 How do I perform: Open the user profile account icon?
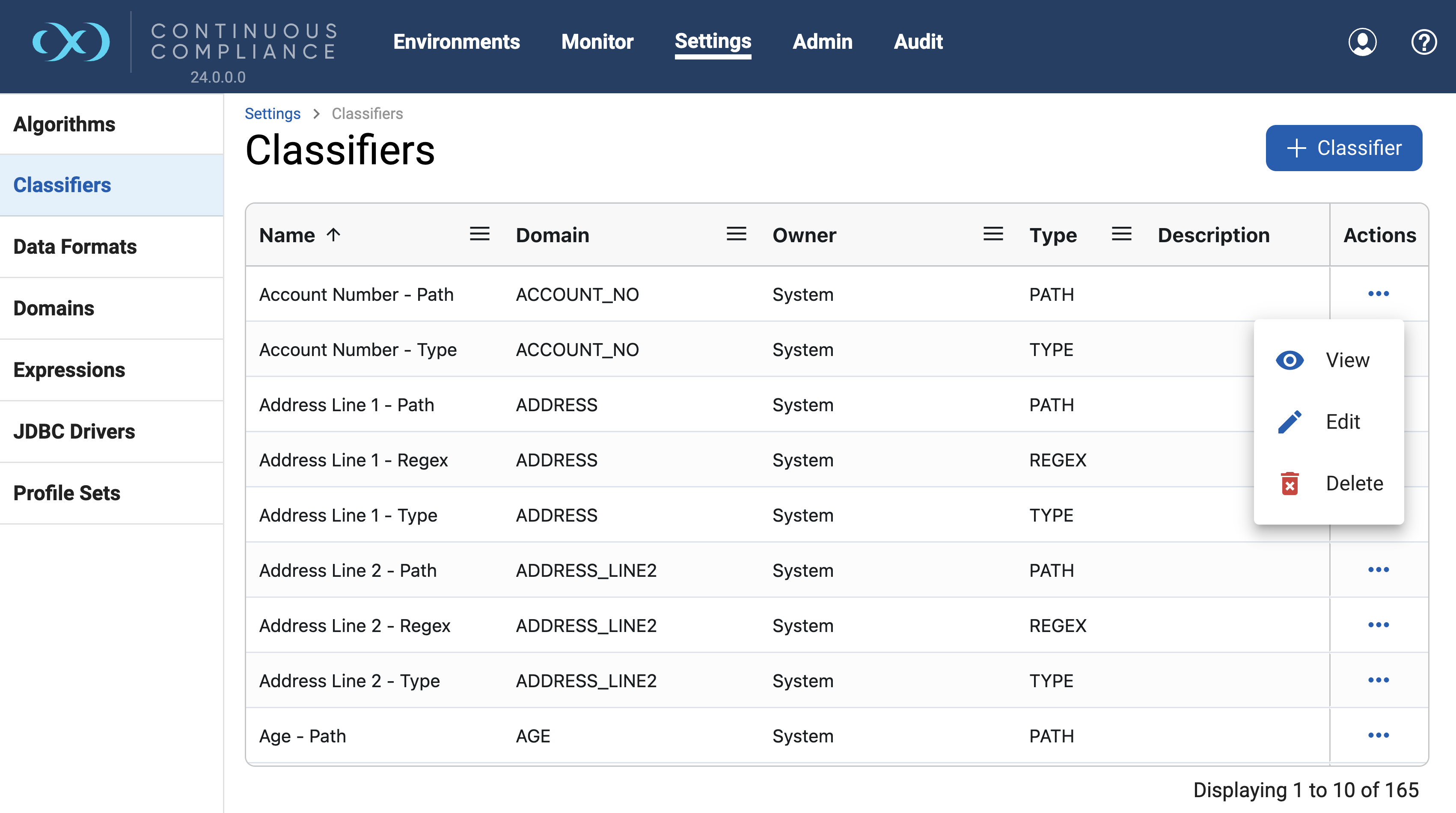pyautogui.click(x=1363, y=42)
